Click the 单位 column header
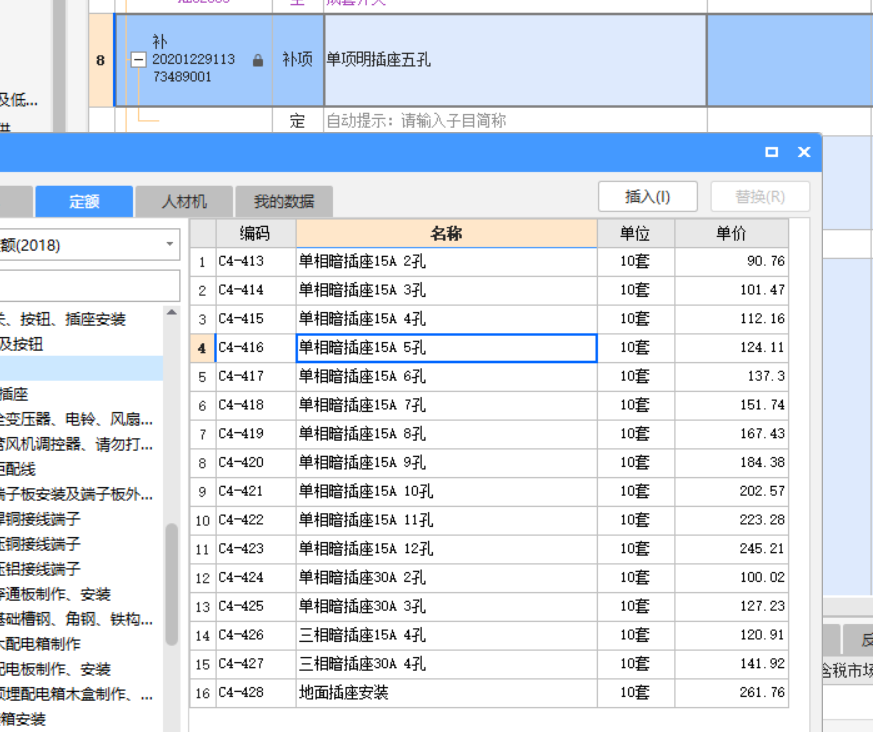 (635, 233)
